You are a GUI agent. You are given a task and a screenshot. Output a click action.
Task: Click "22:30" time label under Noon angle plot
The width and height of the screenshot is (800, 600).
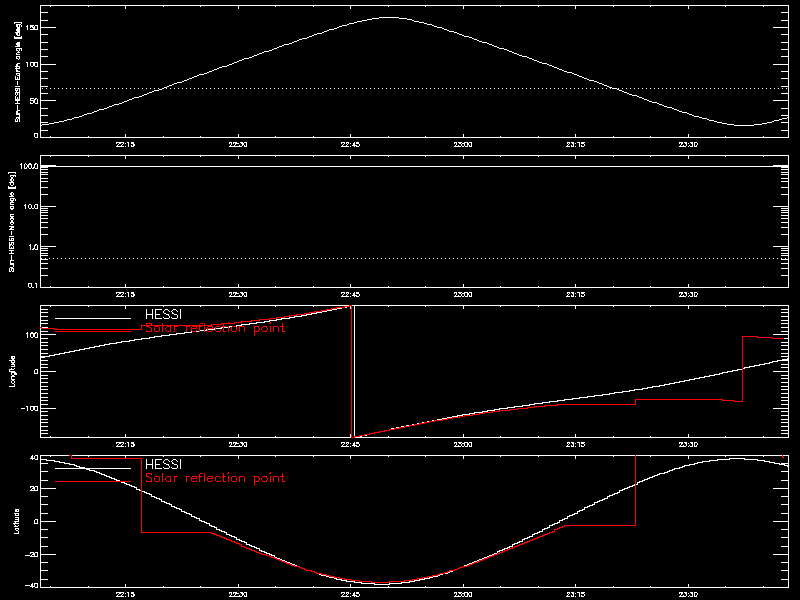tap(238, 295)
